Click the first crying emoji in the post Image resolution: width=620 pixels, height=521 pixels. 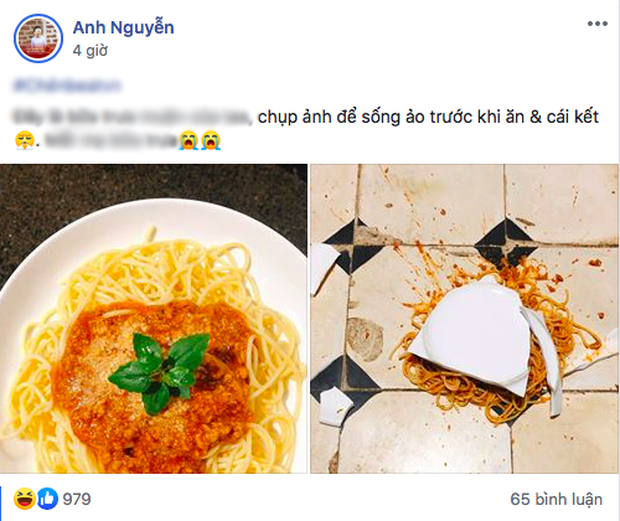[188, 140]
